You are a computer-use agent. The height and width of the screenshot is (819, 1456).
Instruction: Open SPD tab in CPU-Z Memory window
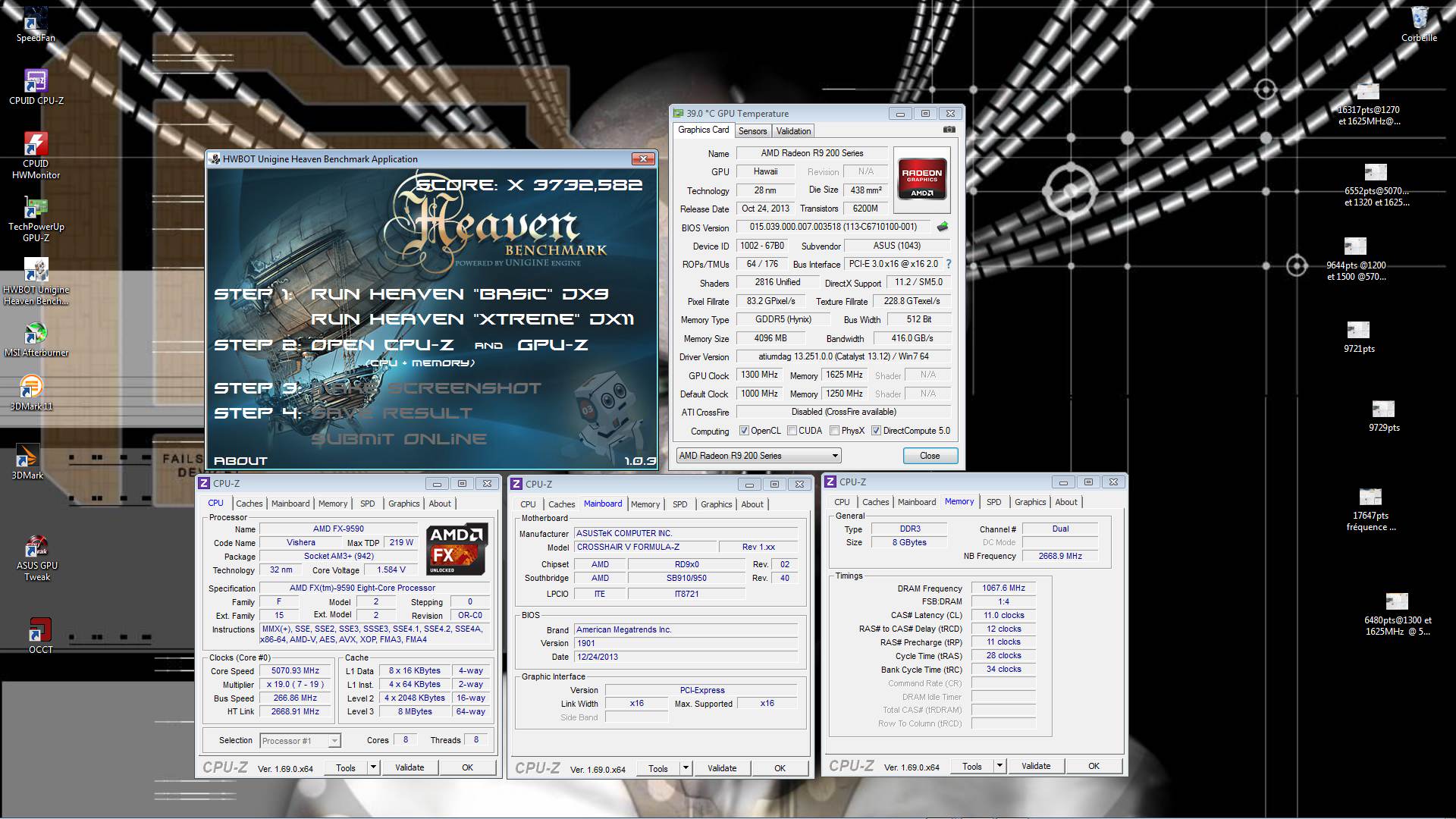point(993,502)
